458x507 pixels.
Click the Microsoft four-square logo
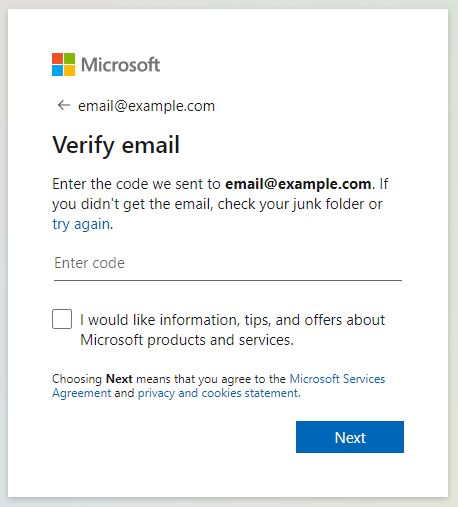63,64
